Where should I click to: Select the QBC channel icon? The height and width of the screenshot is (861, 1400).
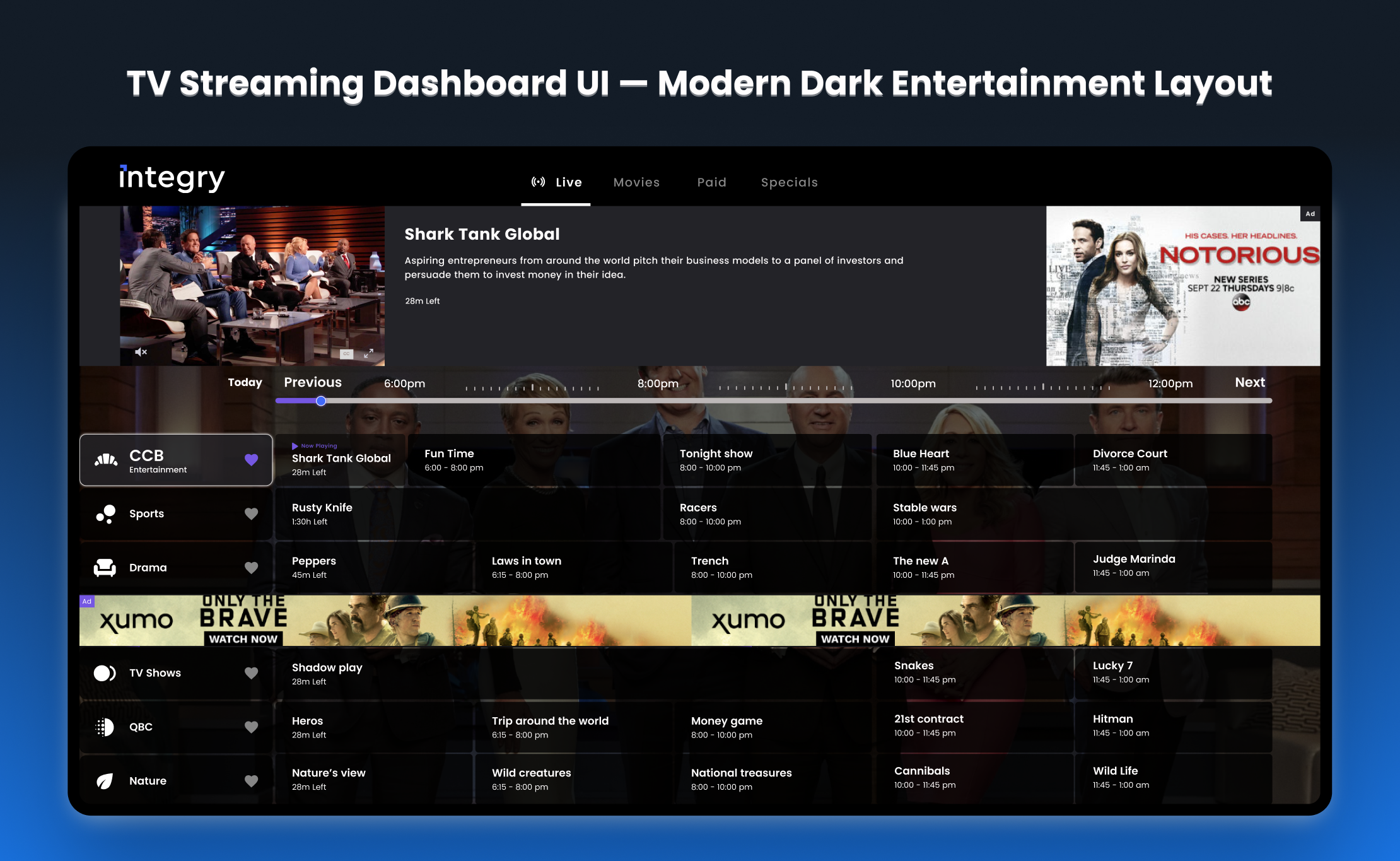pos(104,727)
